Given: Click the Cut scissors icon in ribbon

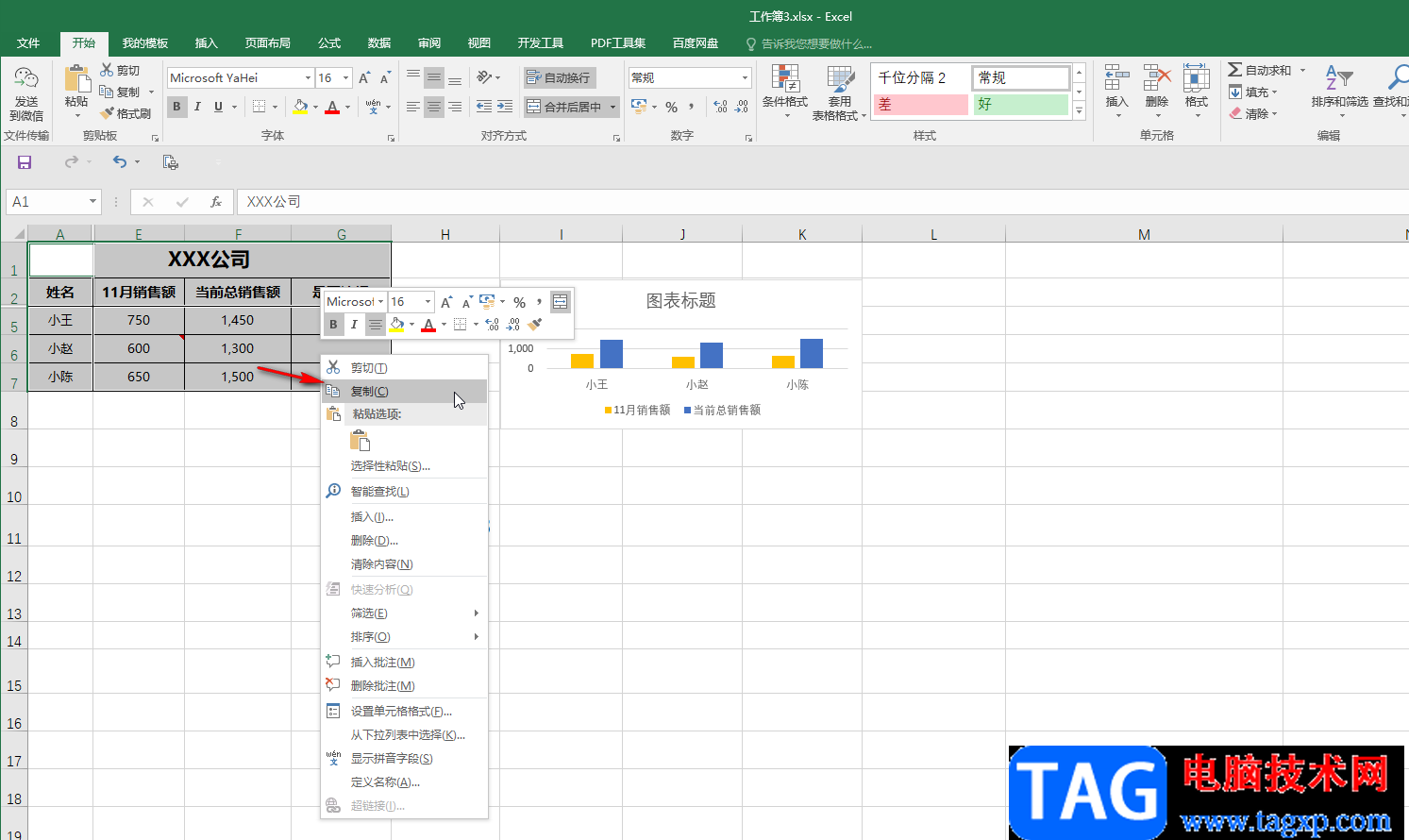Looking at the screenshot, I should [107, 70].
